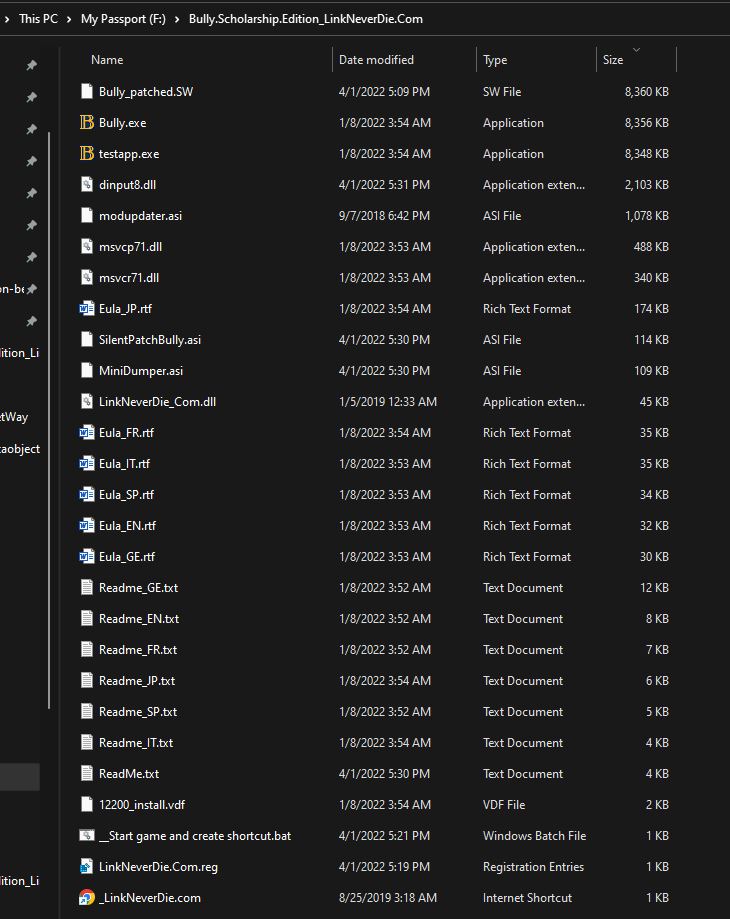730x919 pixels.
Task: Click the Bully.exe application icon
Action: pyautogui.click(x=86, y=123)
